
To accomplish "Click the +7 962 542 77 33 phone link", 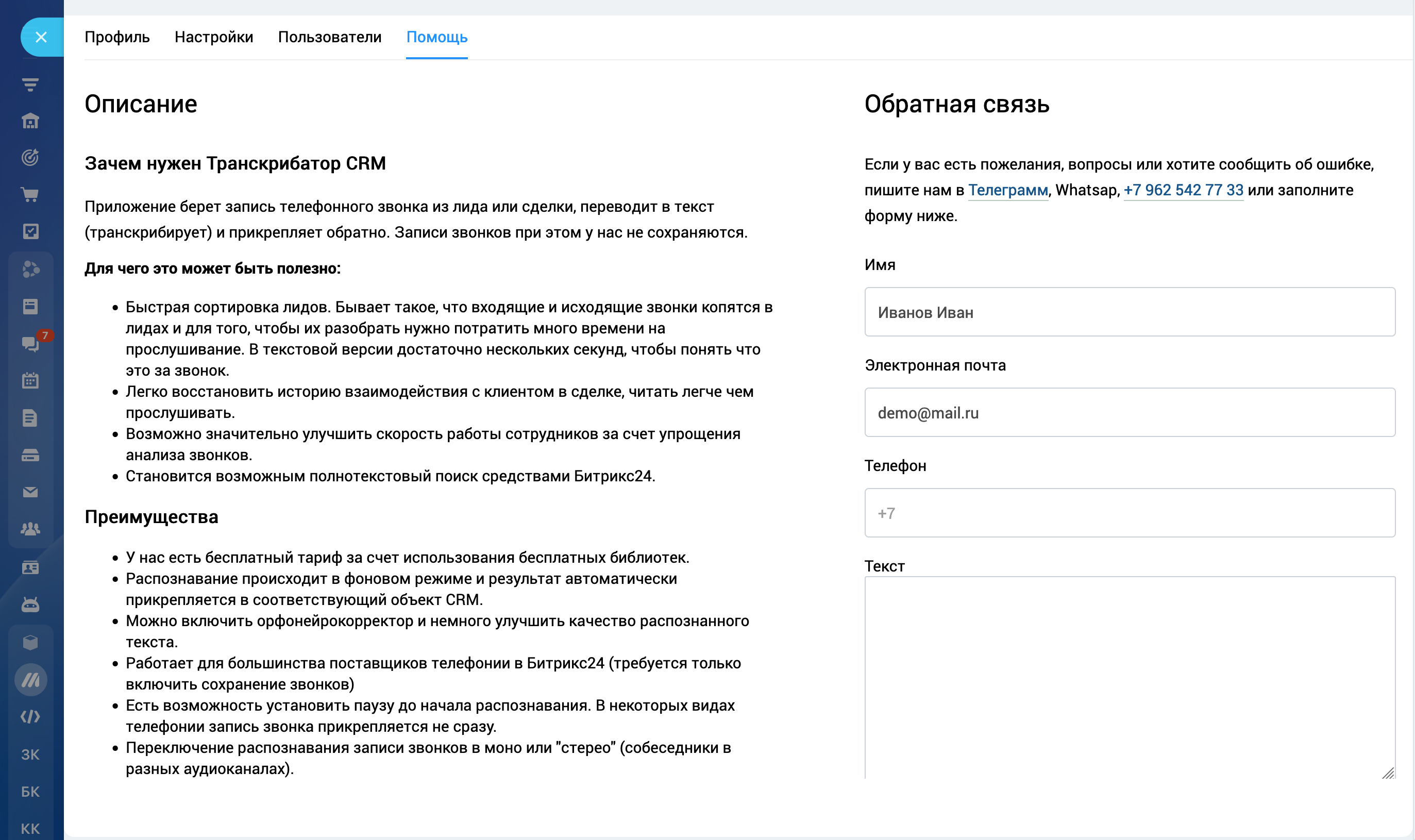I will [x=1183, y=190].
